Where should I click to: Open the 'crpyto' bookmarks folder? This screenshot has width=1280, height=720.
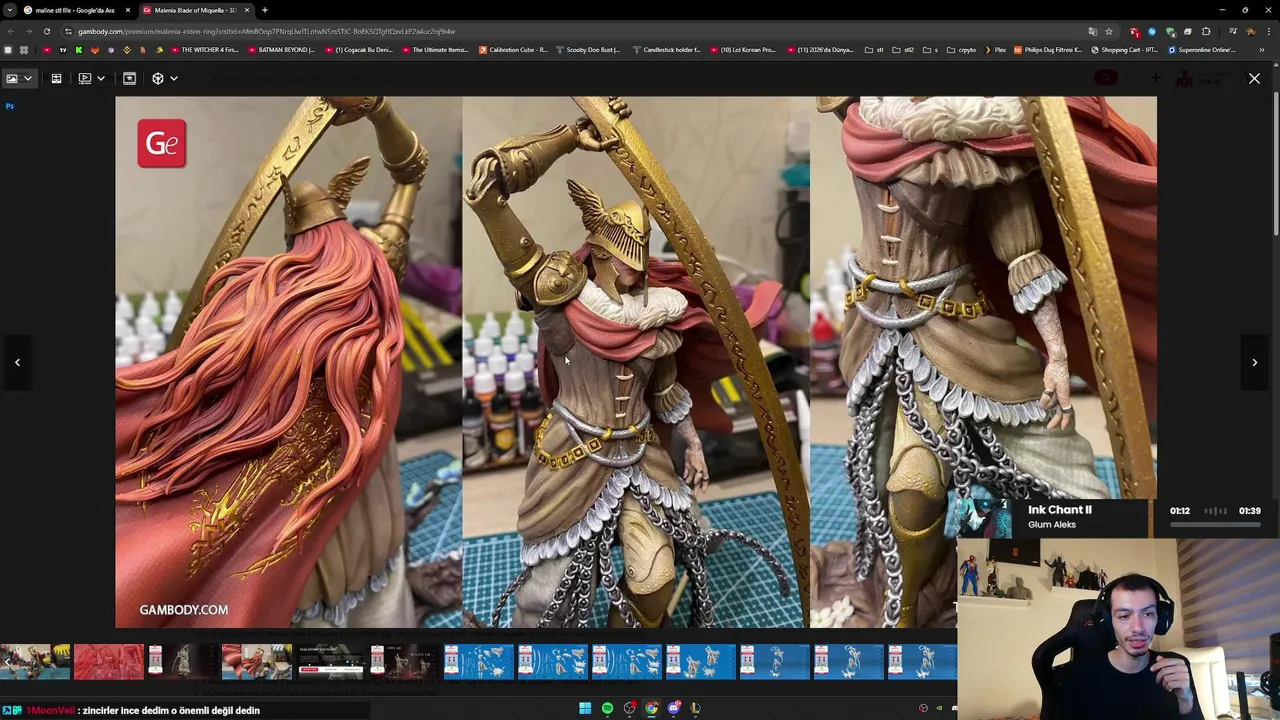pyautogui.click(x=962, y=50)
